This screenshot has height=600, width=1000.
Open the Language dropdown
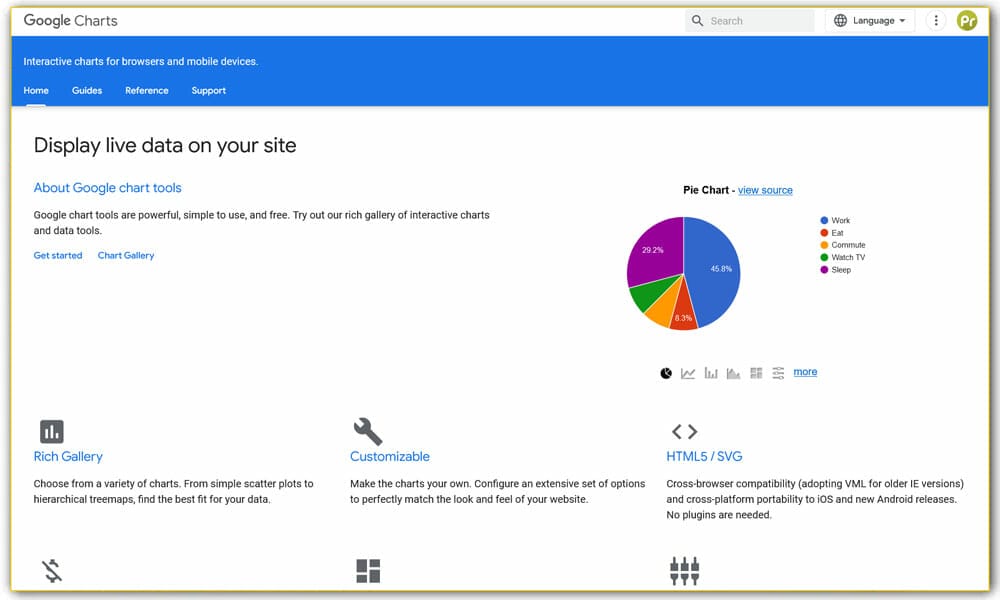tap(869, 20)
